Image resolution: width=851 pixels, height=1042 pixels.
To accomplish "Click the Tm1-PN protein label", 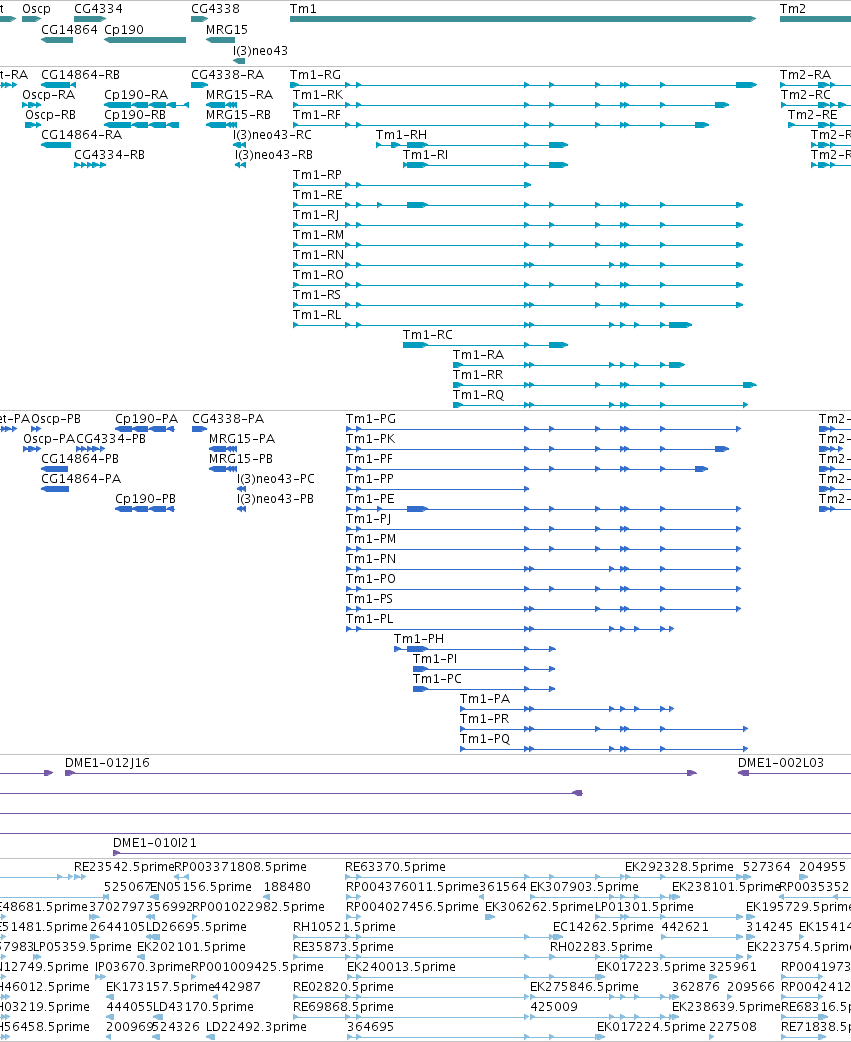I will point(371,558).
